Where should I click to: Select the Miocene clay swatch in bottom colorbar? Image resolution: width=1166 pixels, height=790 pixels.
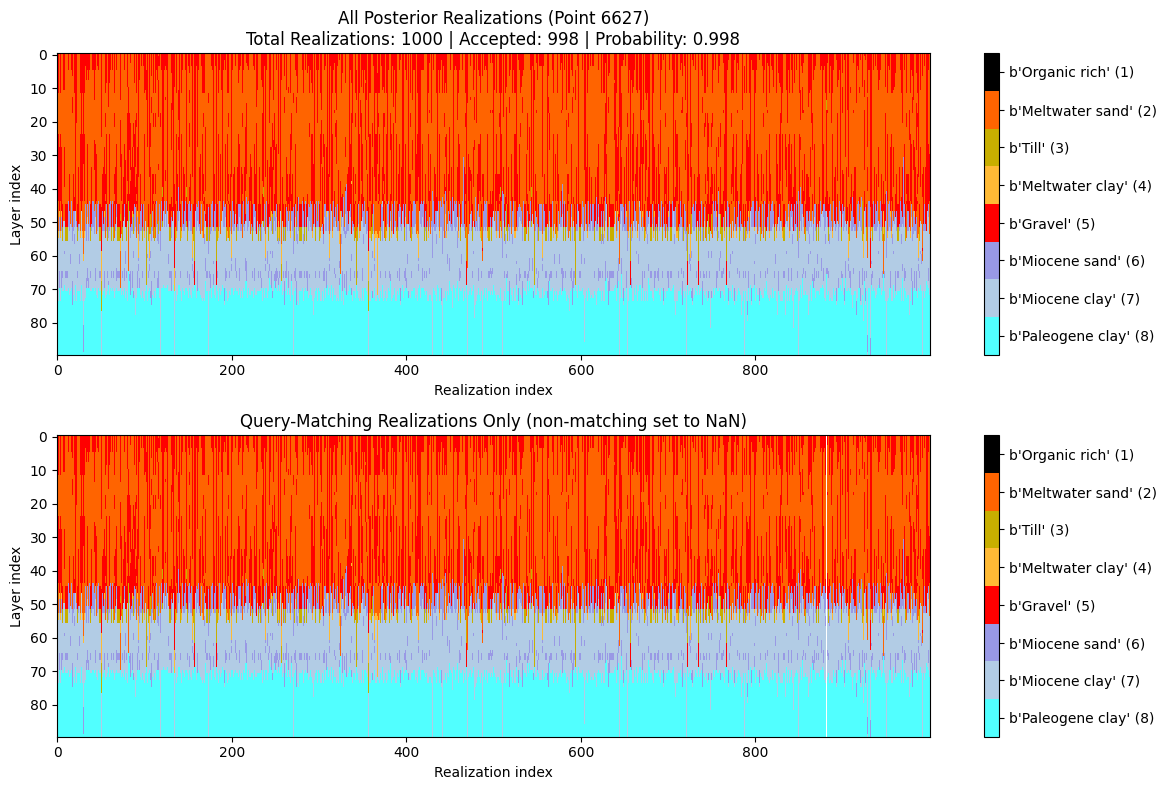pyautogui.click(x=991, y=680)
